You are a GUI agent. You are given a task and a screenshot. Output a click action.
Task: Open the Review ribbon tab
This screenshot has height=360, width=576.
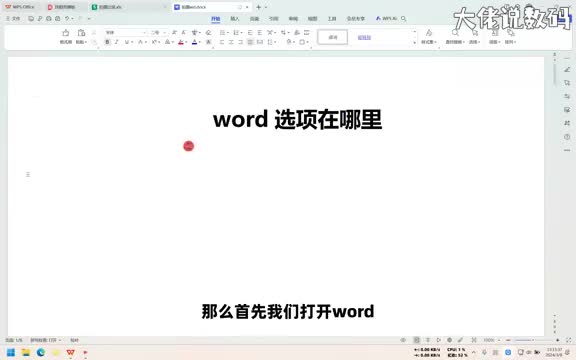[293, 18]
